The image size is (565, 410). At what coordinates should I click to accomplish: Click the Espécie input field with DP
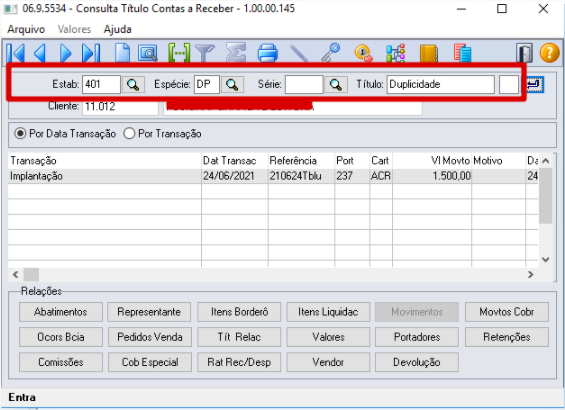coord(207,85)
